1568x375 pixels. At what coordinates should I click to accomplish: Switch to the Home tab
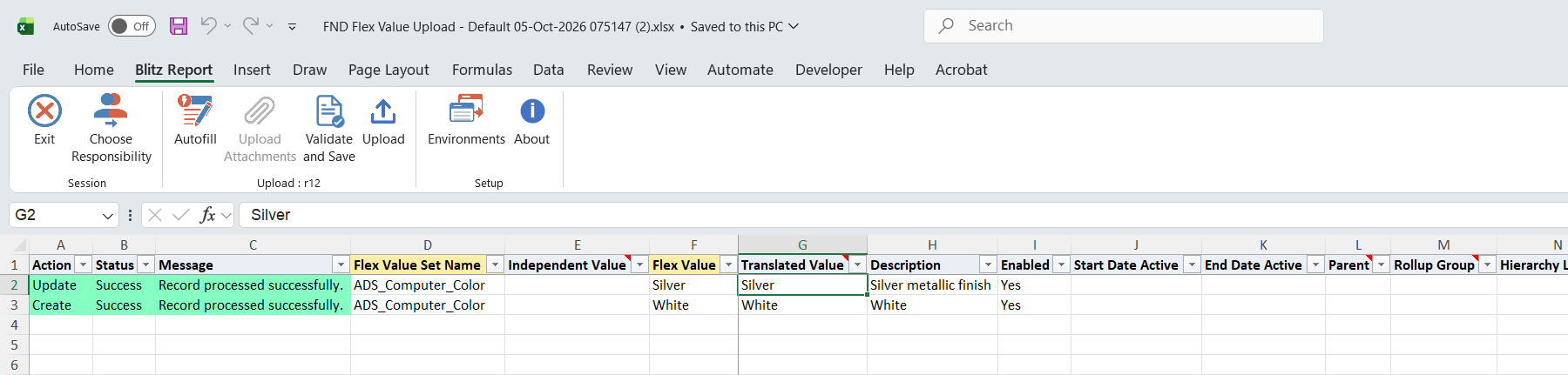pyautogui.click(x=94, y=70)
